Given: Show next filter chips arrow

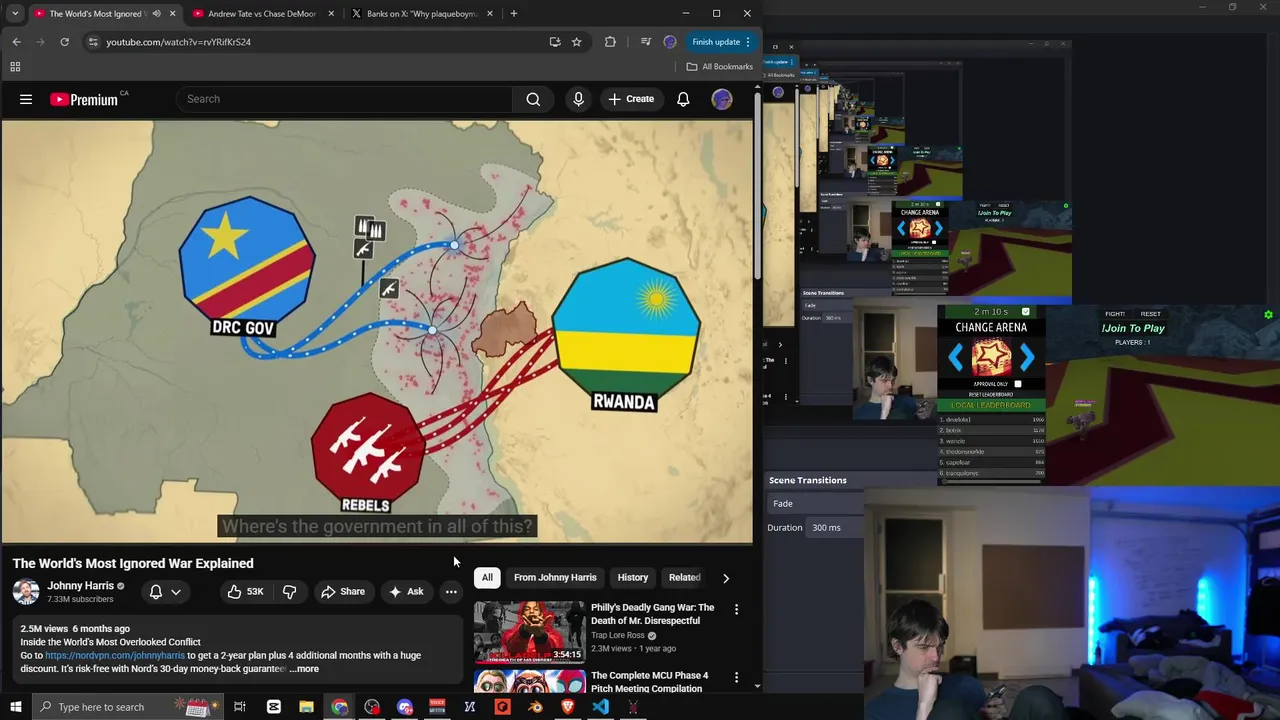Looking at the screenshot, I should point(726,578).
